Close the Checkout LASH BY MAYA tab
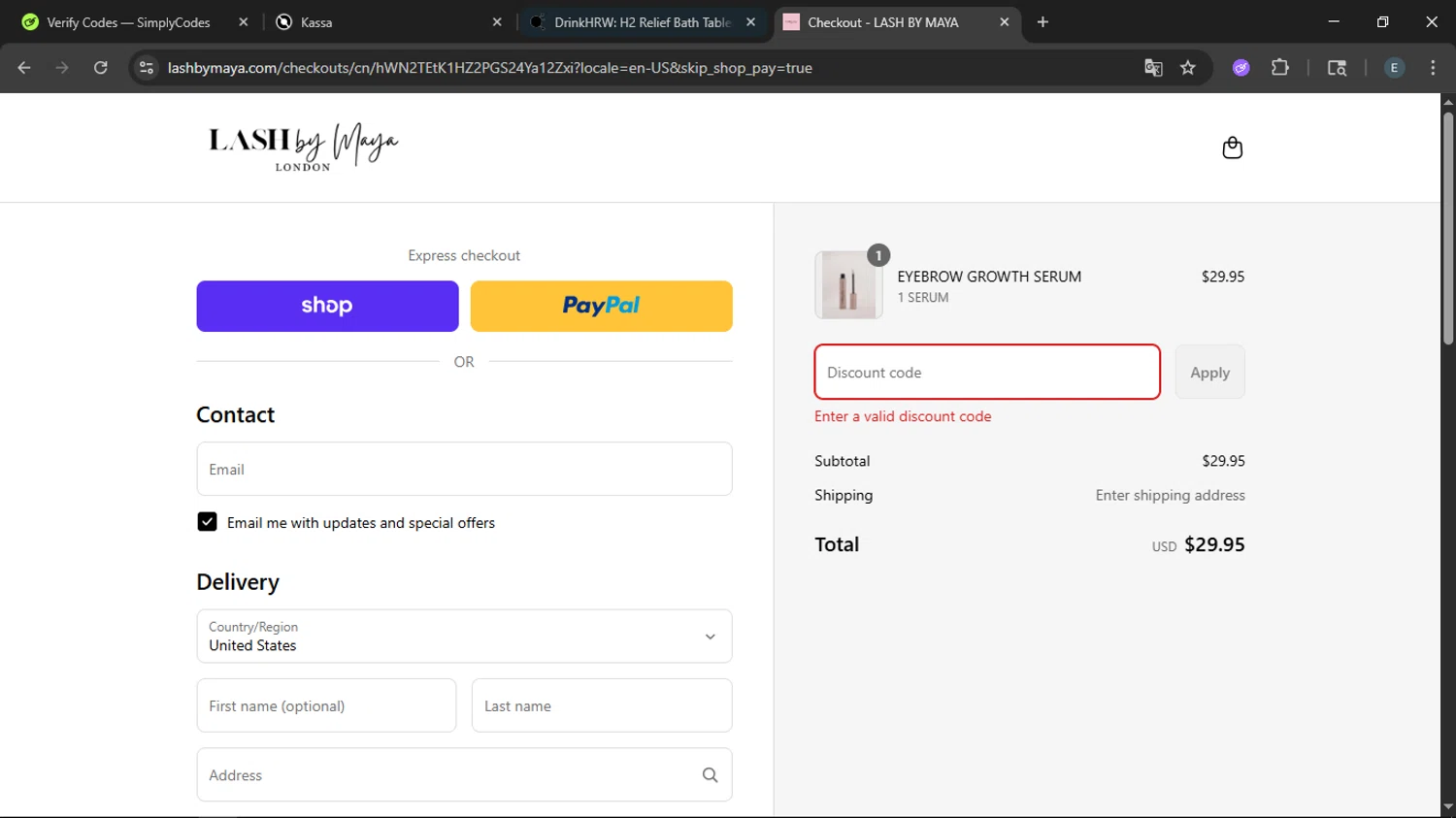1456x818 pixels. [1004, 22]
